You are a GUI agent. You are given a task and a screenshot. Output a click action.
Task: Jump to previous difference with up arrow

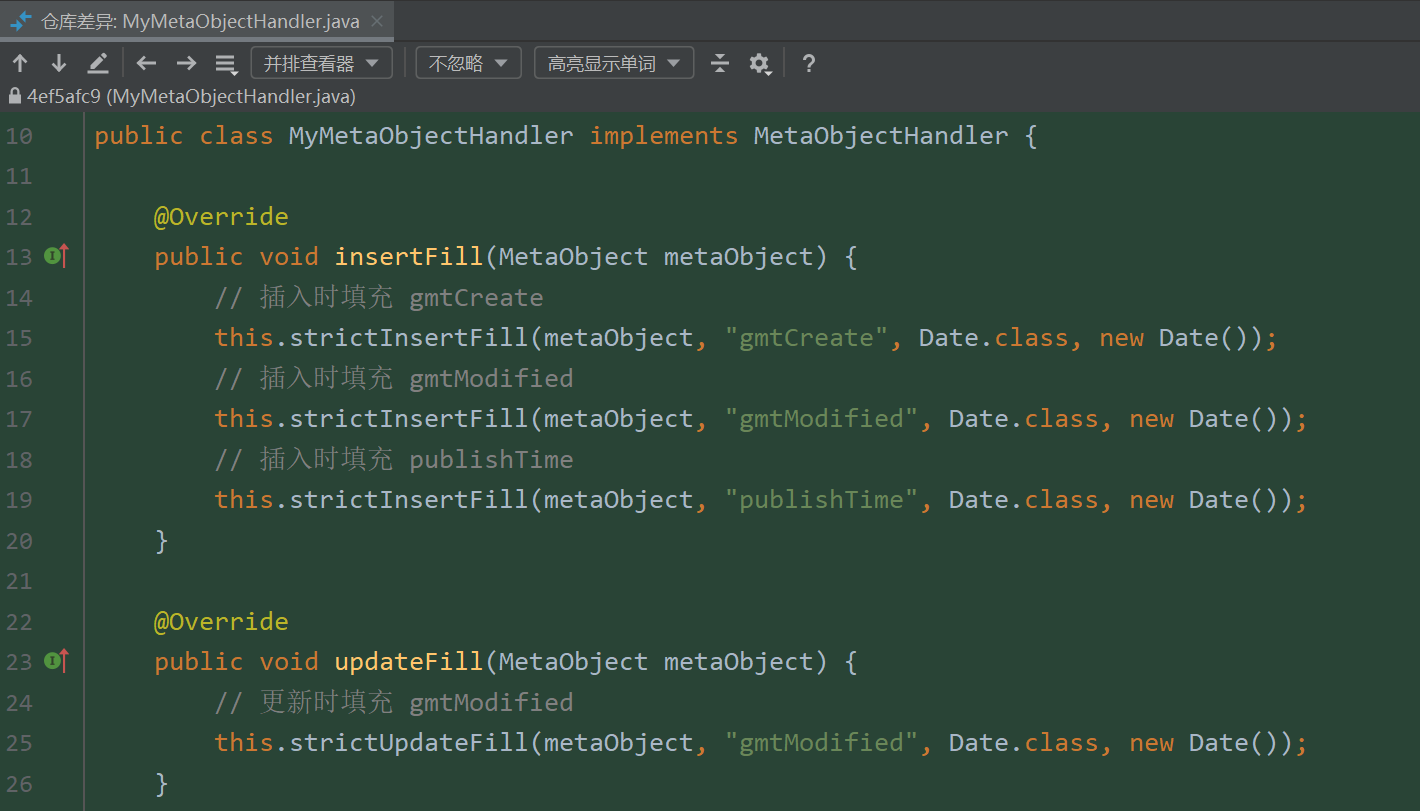tap(20, 64)
